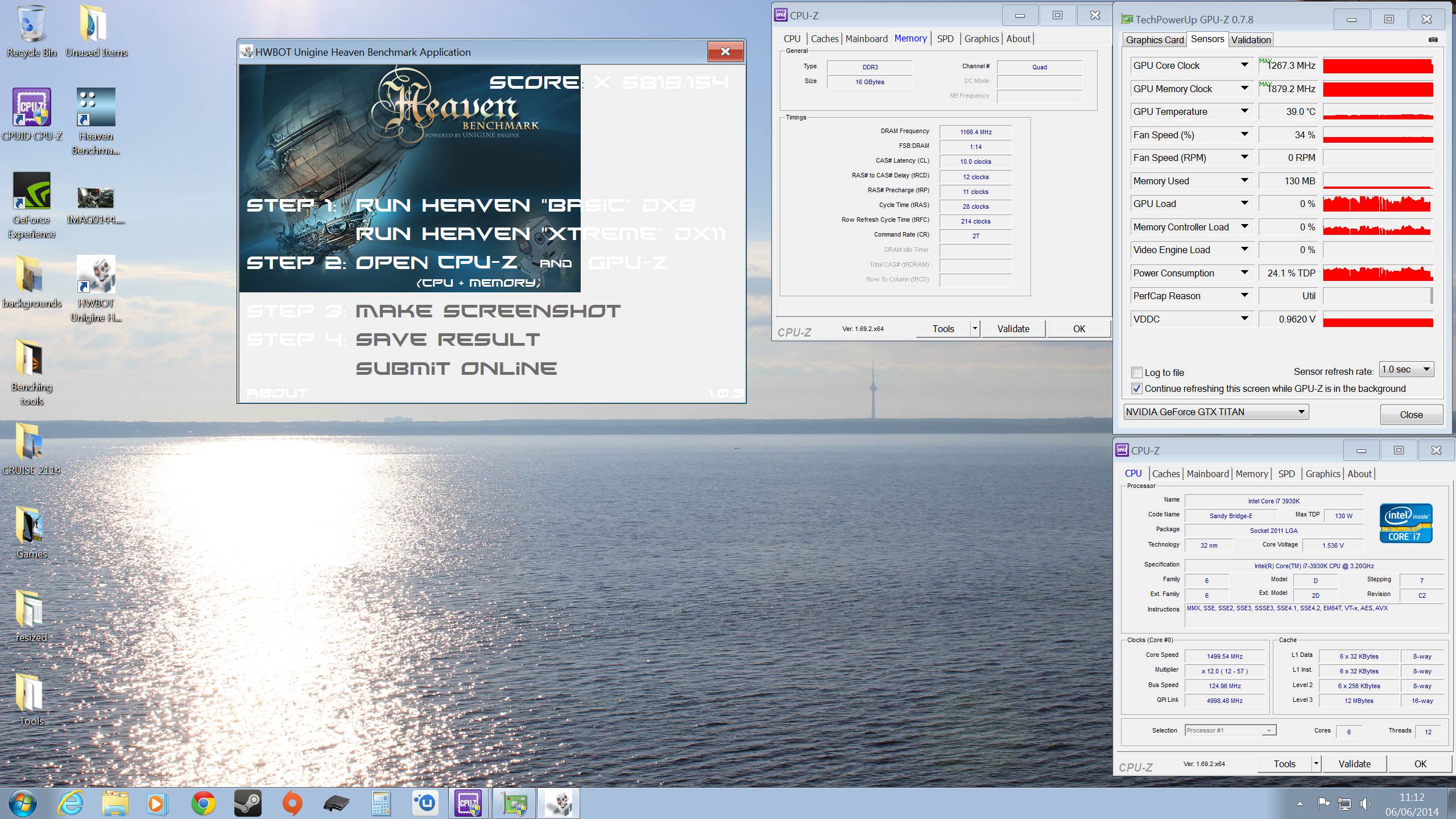Image resolution: width=1456 pixels, height=819 pixels.
Task: Expand Tools arrow in upper CPU-Z window
Action: [x=975, y=329]
